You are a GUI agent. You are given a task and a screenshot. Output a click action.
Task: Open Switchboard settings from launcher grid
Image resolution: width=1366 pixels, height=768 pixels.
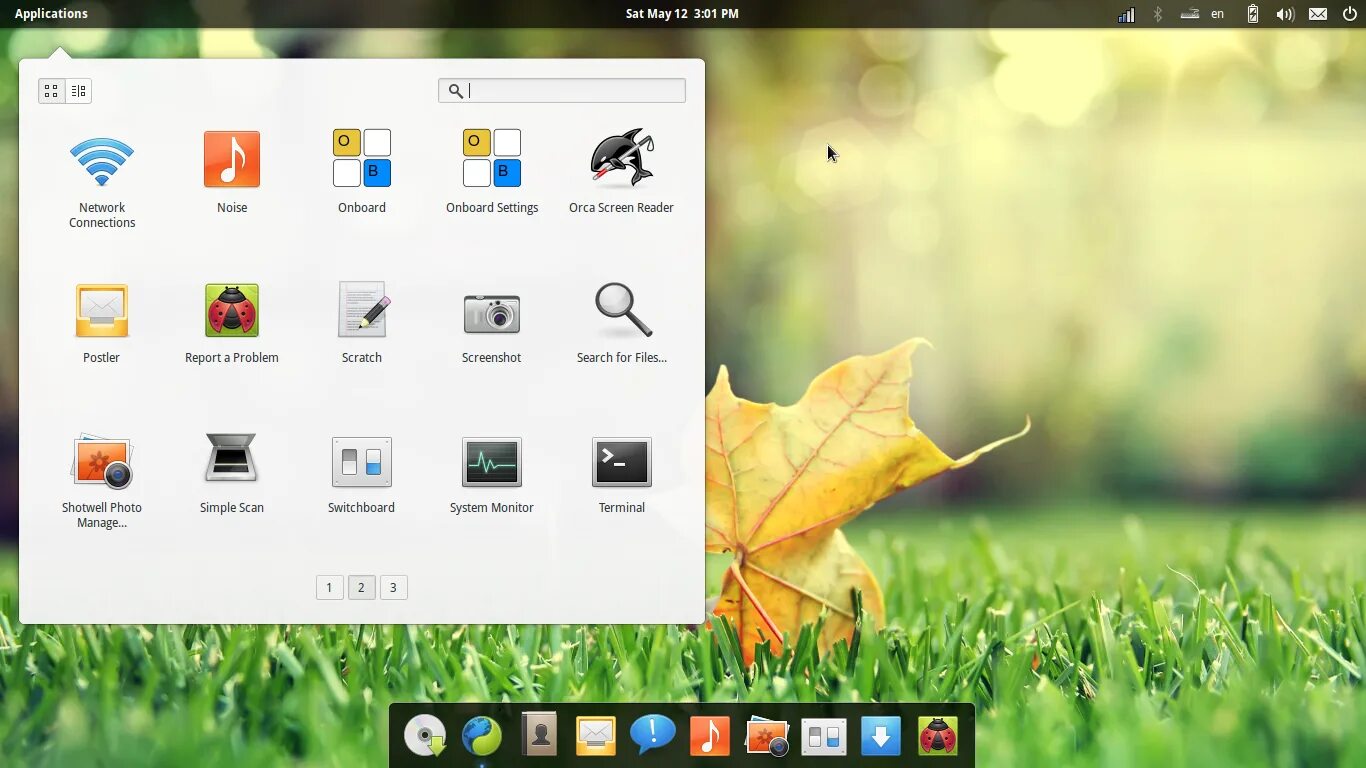[361, 474]
